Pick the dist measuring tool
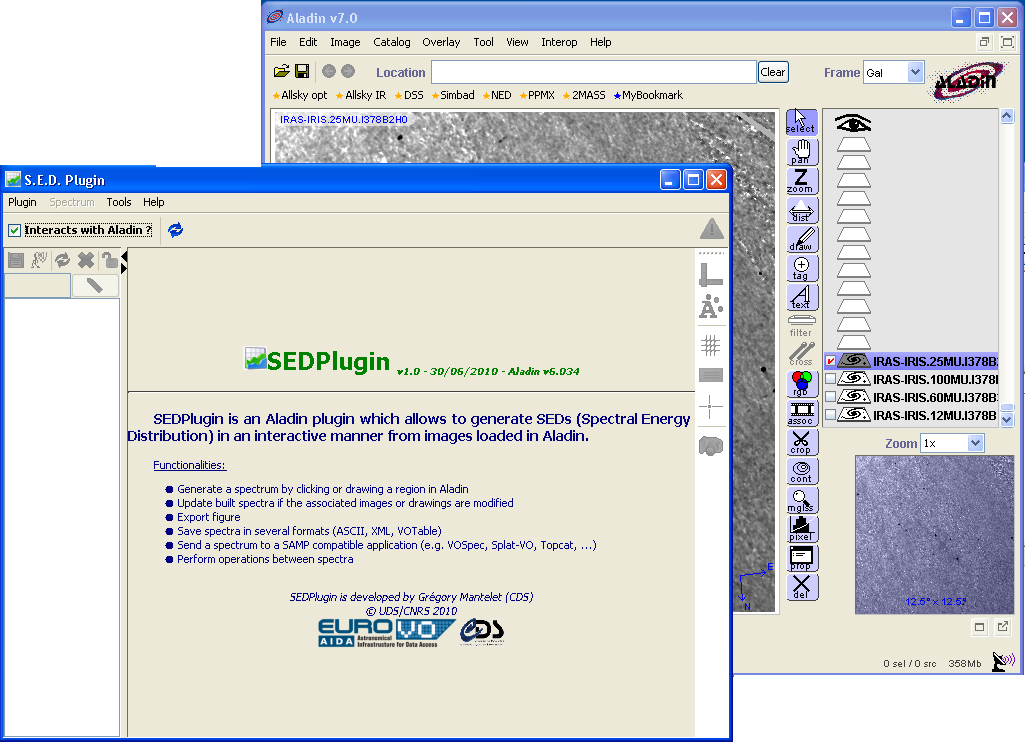 (801, 210)
